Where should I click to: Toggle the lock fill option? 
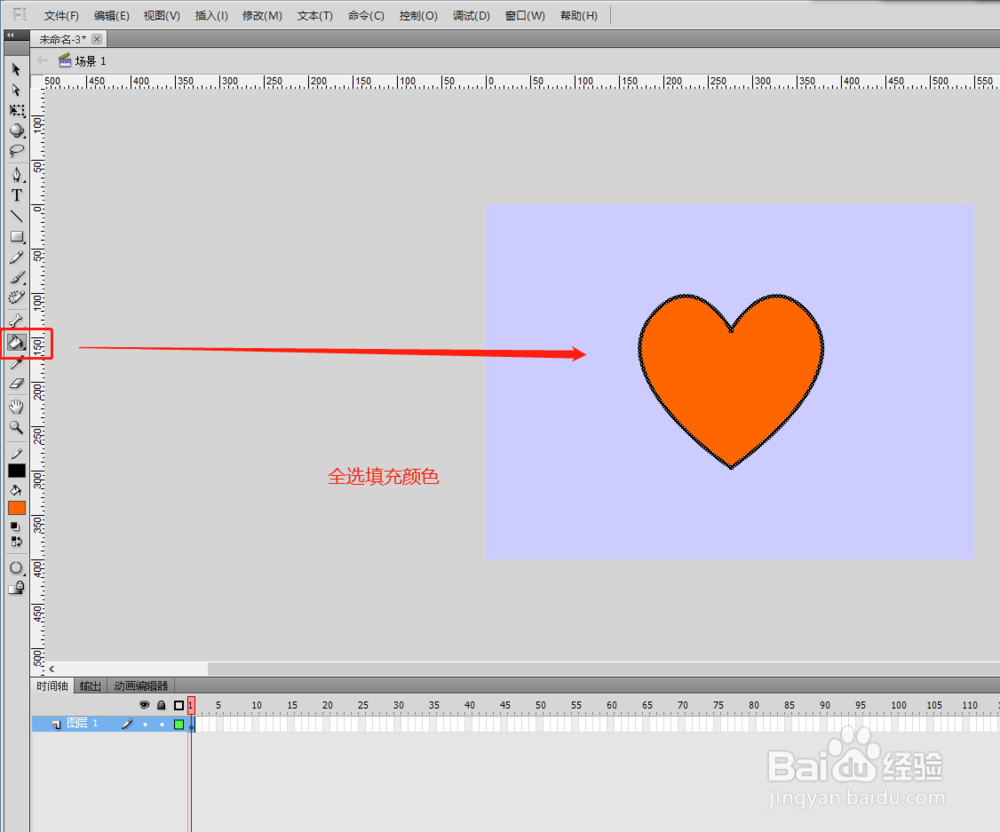coord(17,587)
